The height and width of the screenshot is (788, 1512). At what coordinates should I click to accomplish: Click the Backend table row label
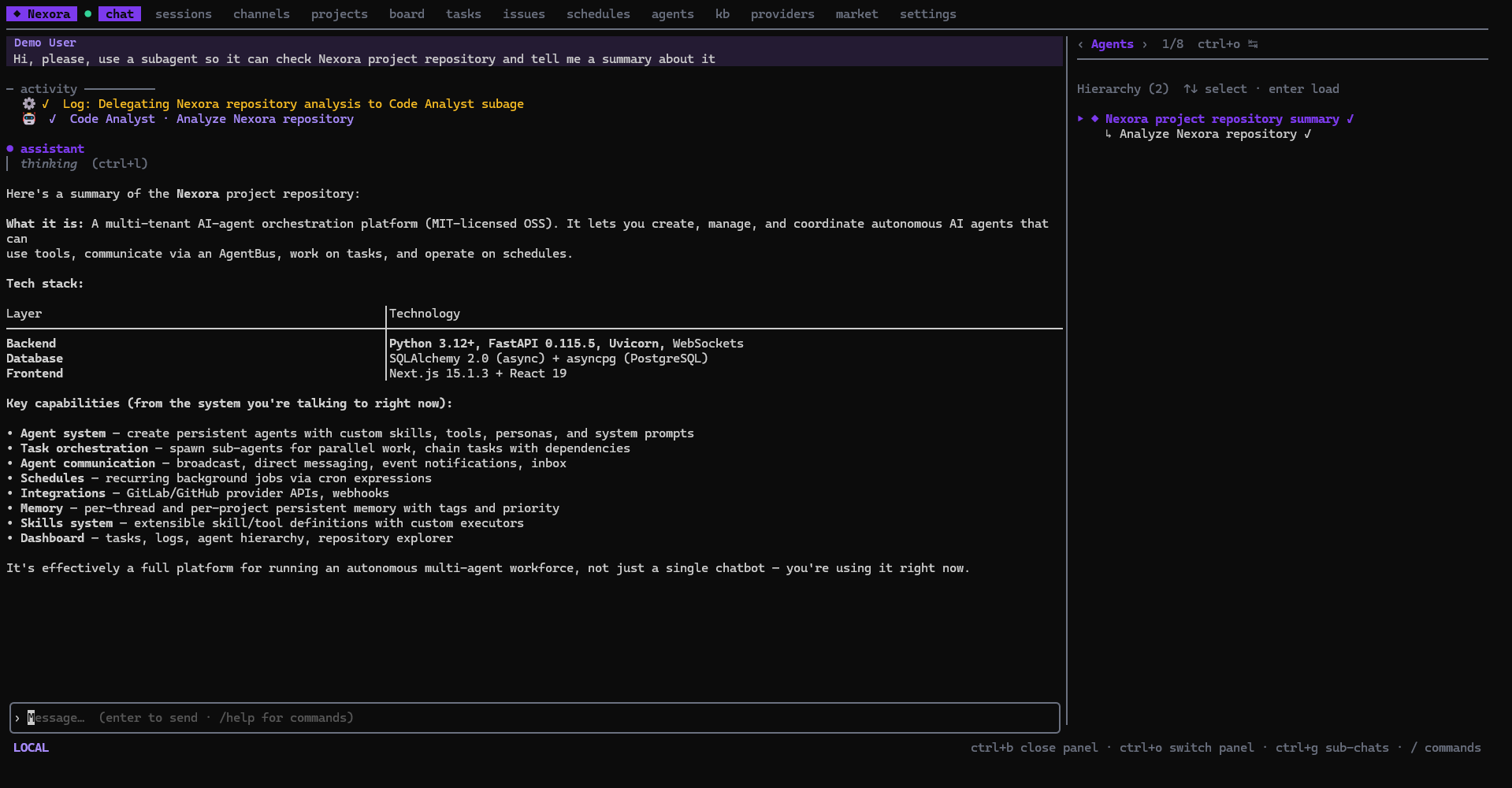[32, 344]
